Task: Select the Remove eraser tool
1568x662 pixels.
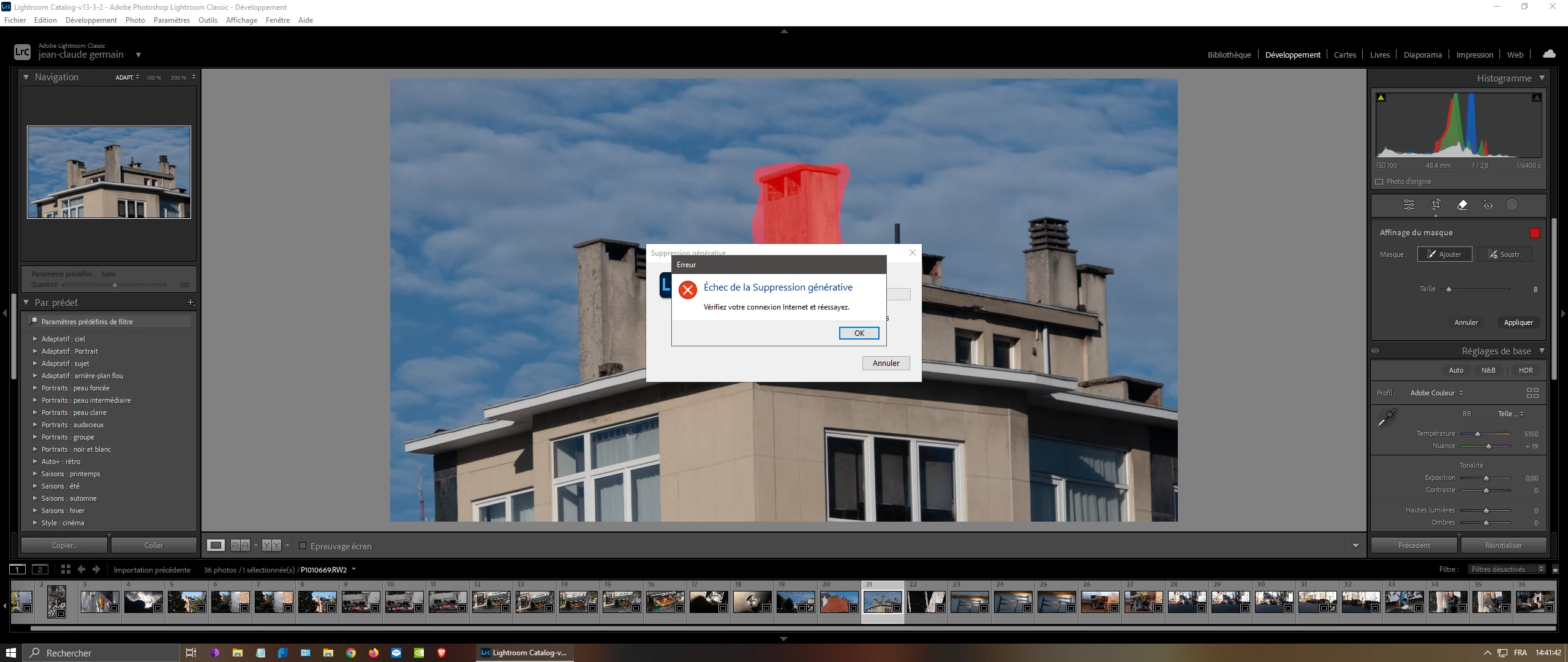Action: [1462, 205]
